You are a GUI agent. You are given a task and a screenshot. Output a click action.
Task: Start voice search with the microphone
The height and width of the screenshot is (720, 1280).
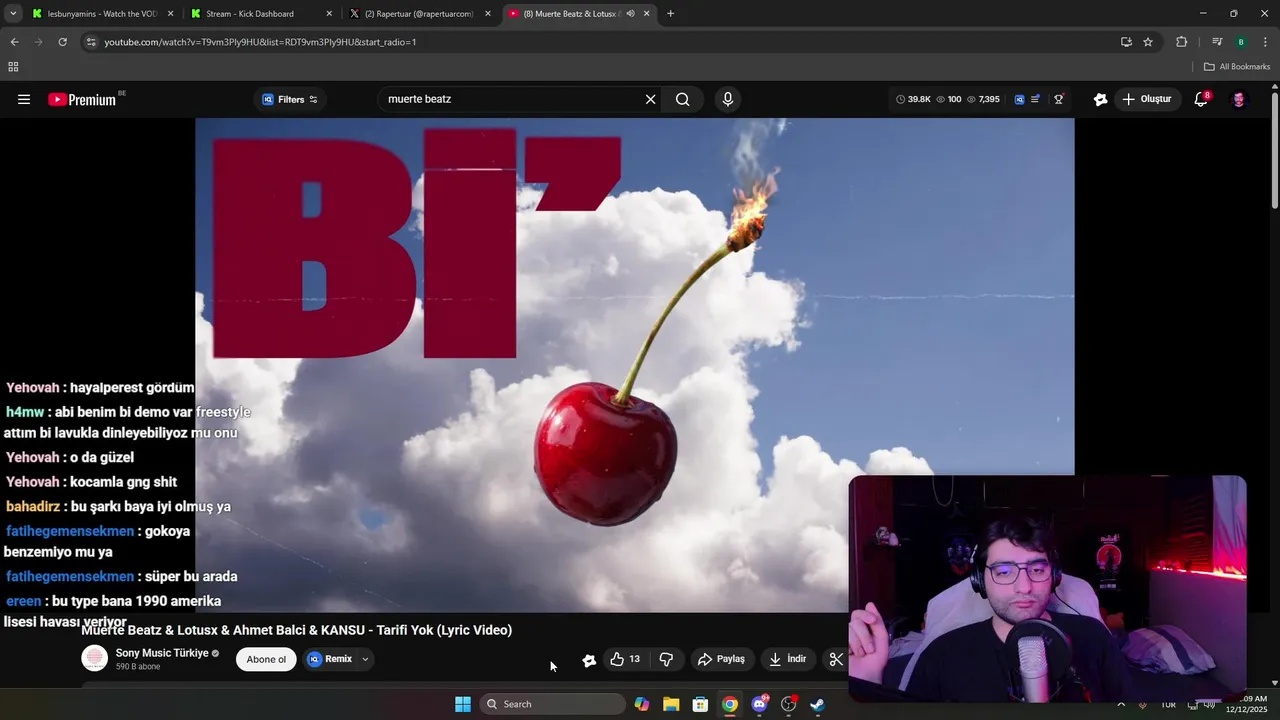tap(727, 99)
